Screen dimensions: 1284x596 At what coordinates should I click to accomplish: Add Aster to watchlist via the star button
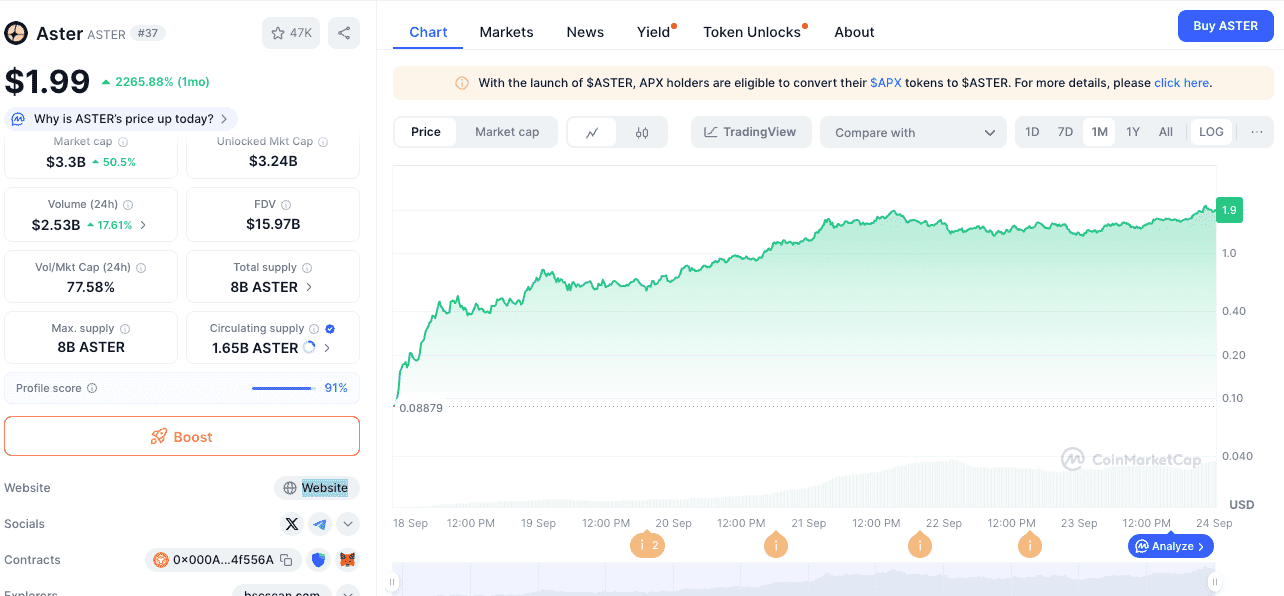coord(291,33)
